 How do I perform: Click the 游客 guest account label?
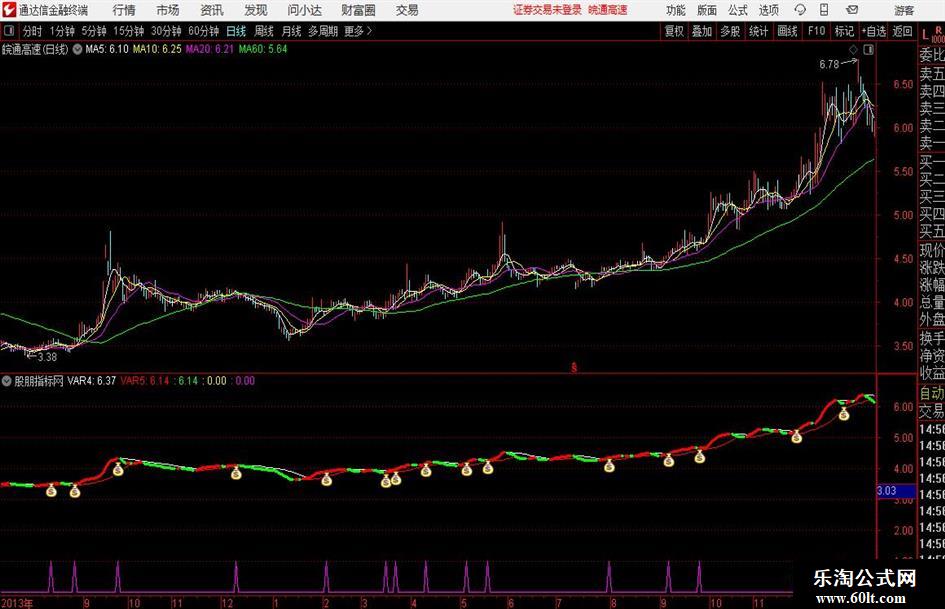[903, 10]
